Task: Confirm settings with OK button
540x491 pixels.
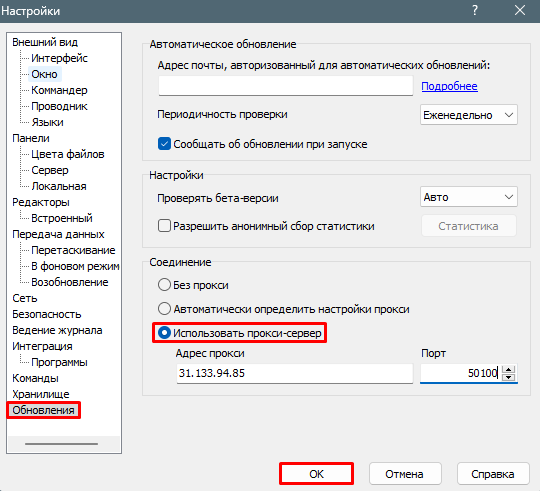Action: 316,474
